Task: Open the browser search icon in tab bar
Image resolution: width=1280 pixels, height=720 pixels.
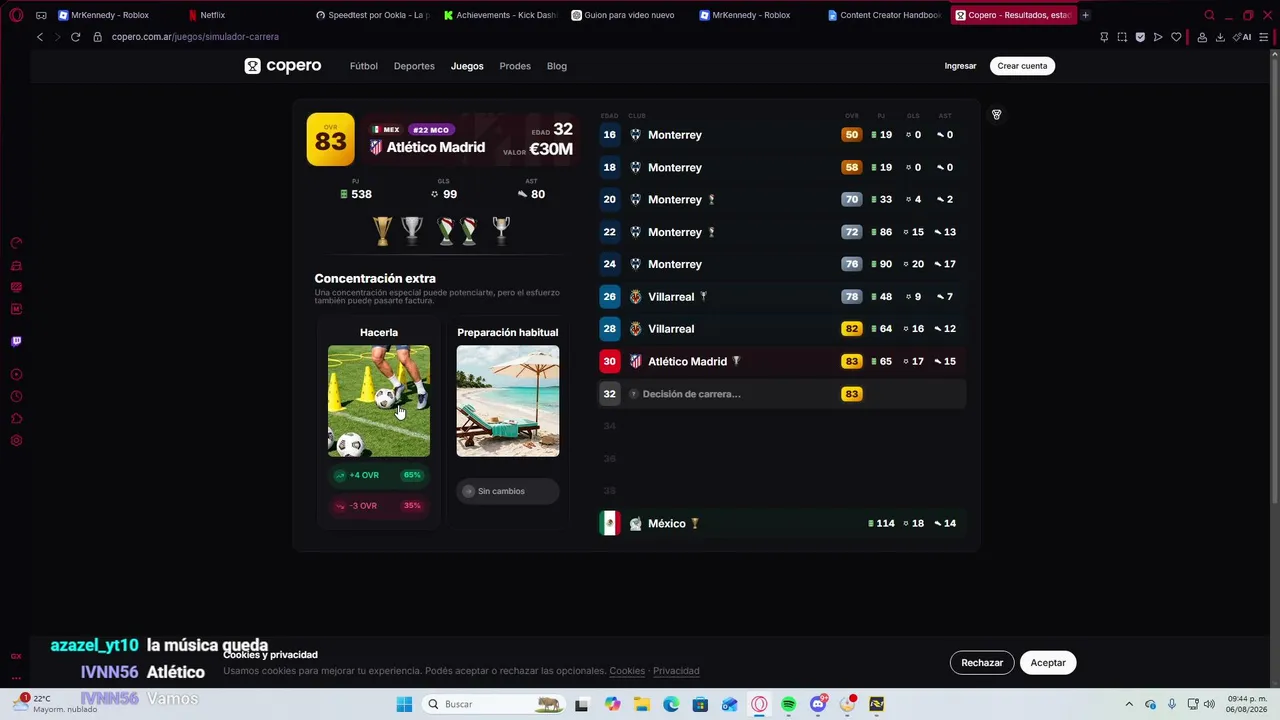Action: tap(1209, 15)
